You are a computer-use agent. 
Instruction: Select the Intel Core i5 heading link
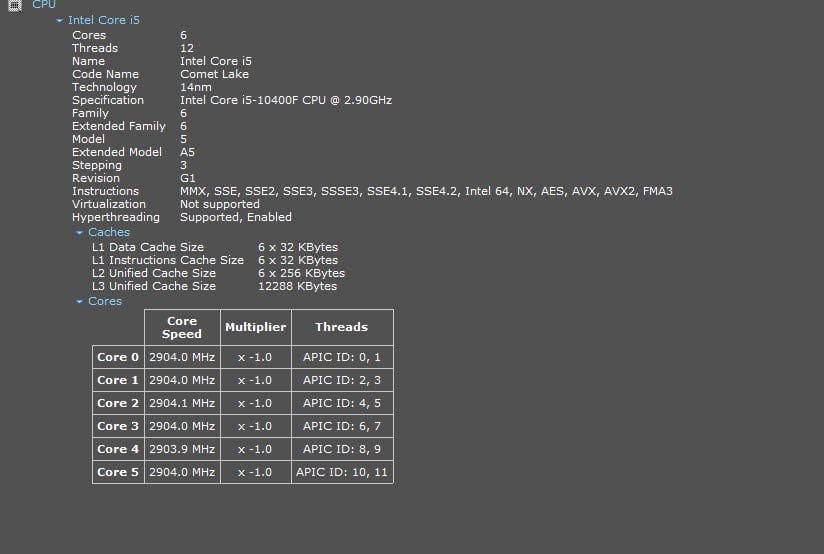(104, 20)
